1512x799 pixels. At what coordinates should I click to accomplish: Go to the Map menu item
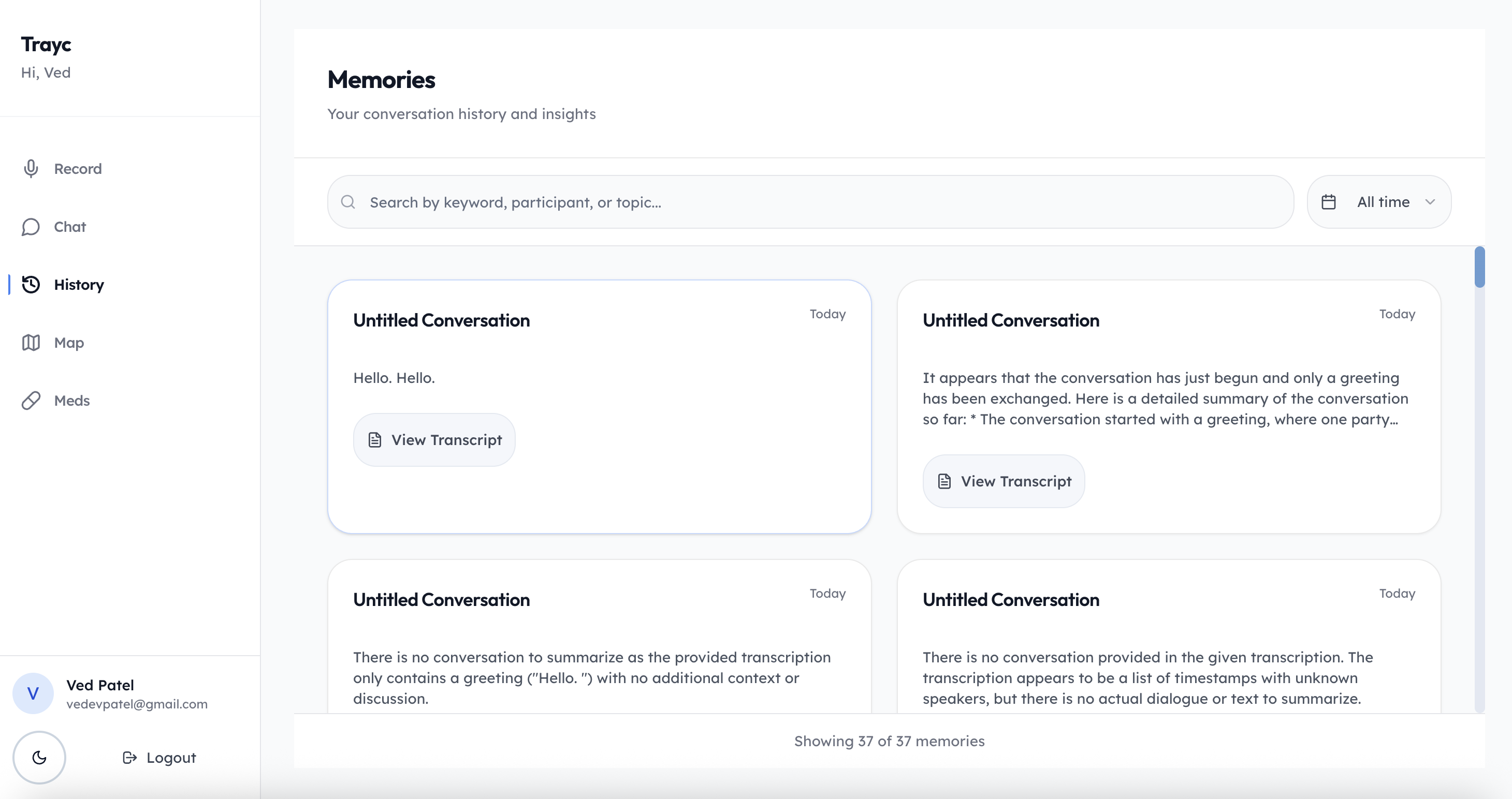(69, 343)
